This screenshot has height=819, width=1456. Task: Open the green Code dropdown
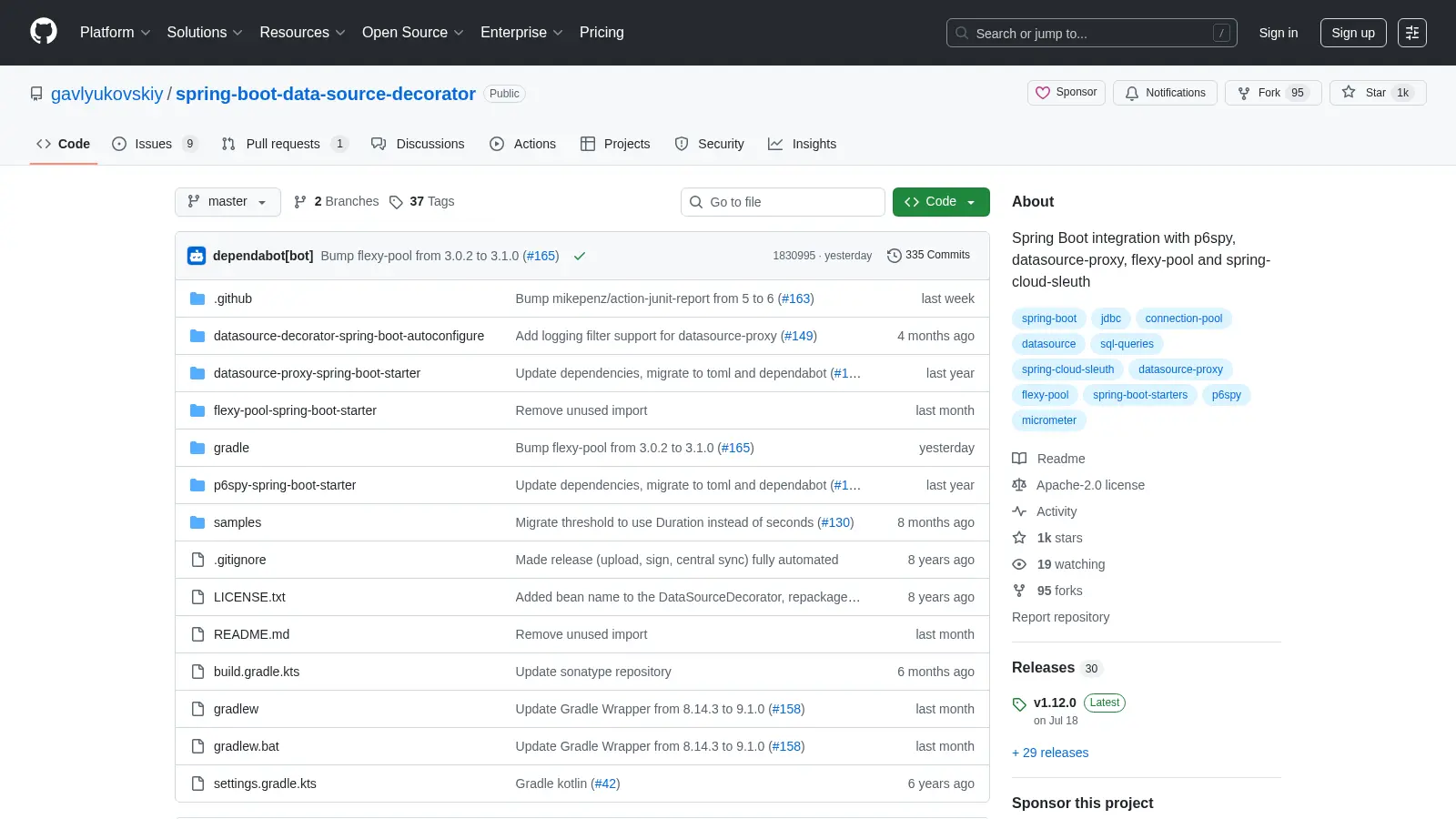click(941, 202)
